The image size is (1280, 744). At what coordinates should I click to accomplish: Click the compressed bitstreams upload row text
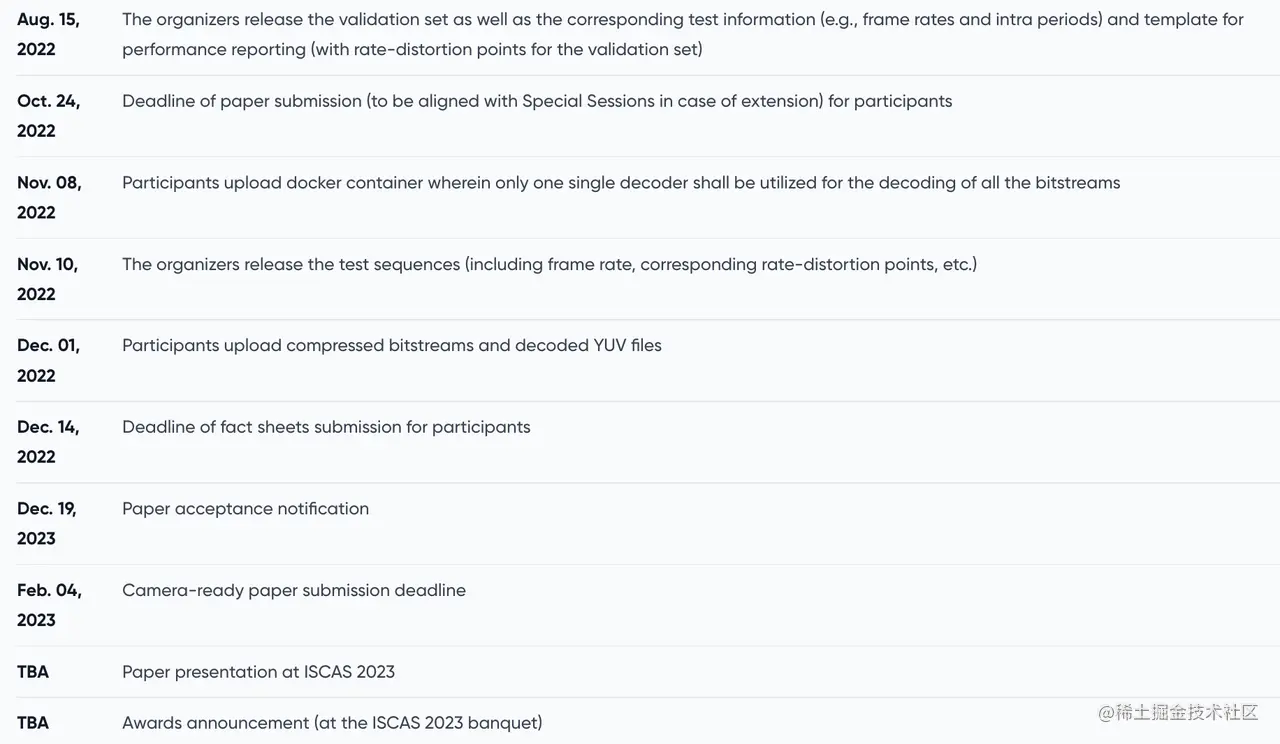pyautogui.click(x=392, y=345)
